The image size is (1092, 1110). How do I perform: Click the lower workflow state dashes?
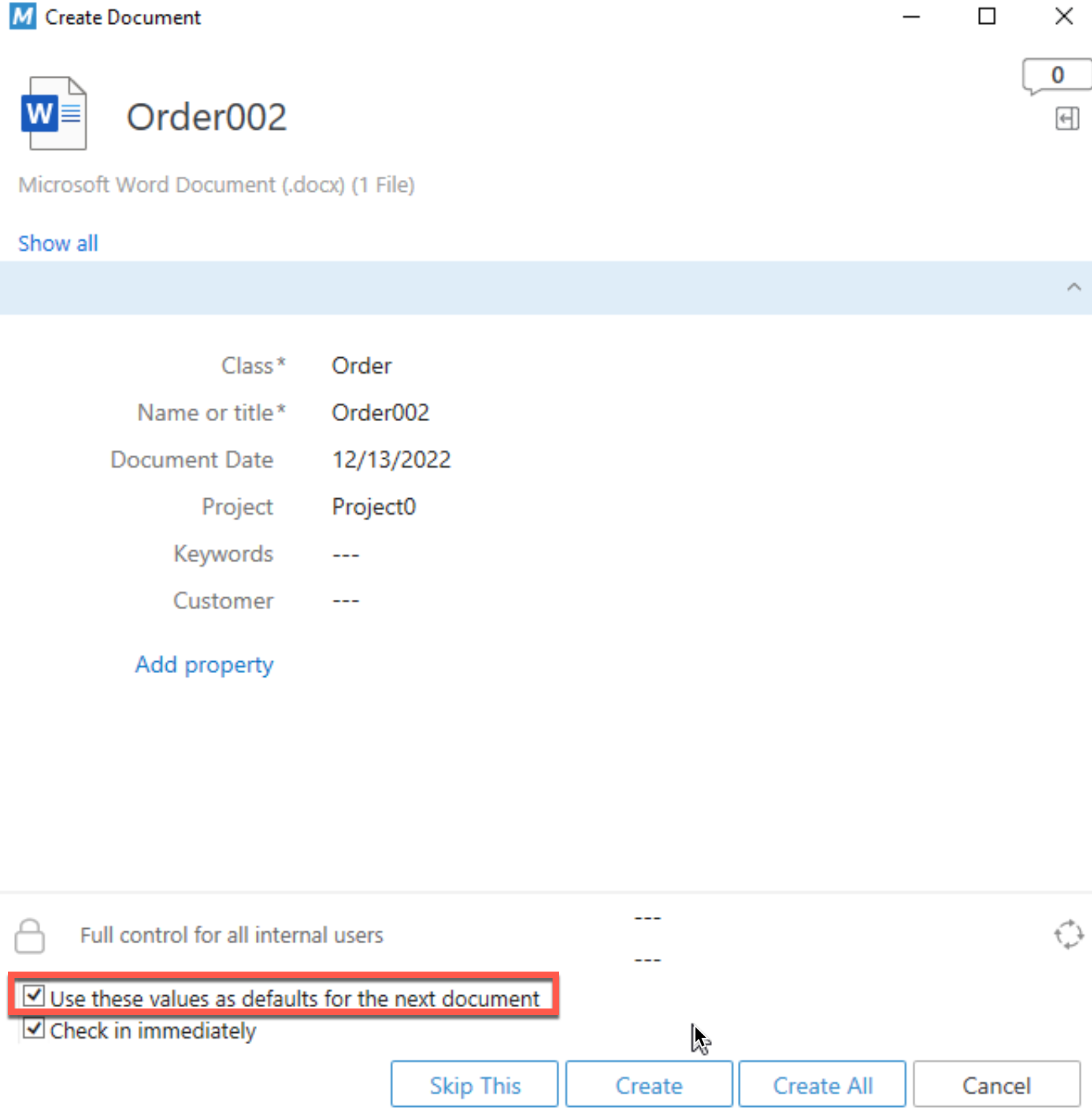pyautogui.click(x=648, y=960)
